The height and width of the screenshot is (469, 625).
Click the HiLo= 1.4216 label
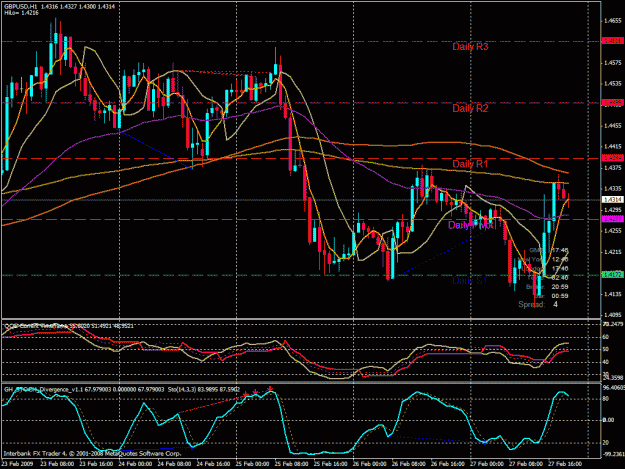pos(22,13)
